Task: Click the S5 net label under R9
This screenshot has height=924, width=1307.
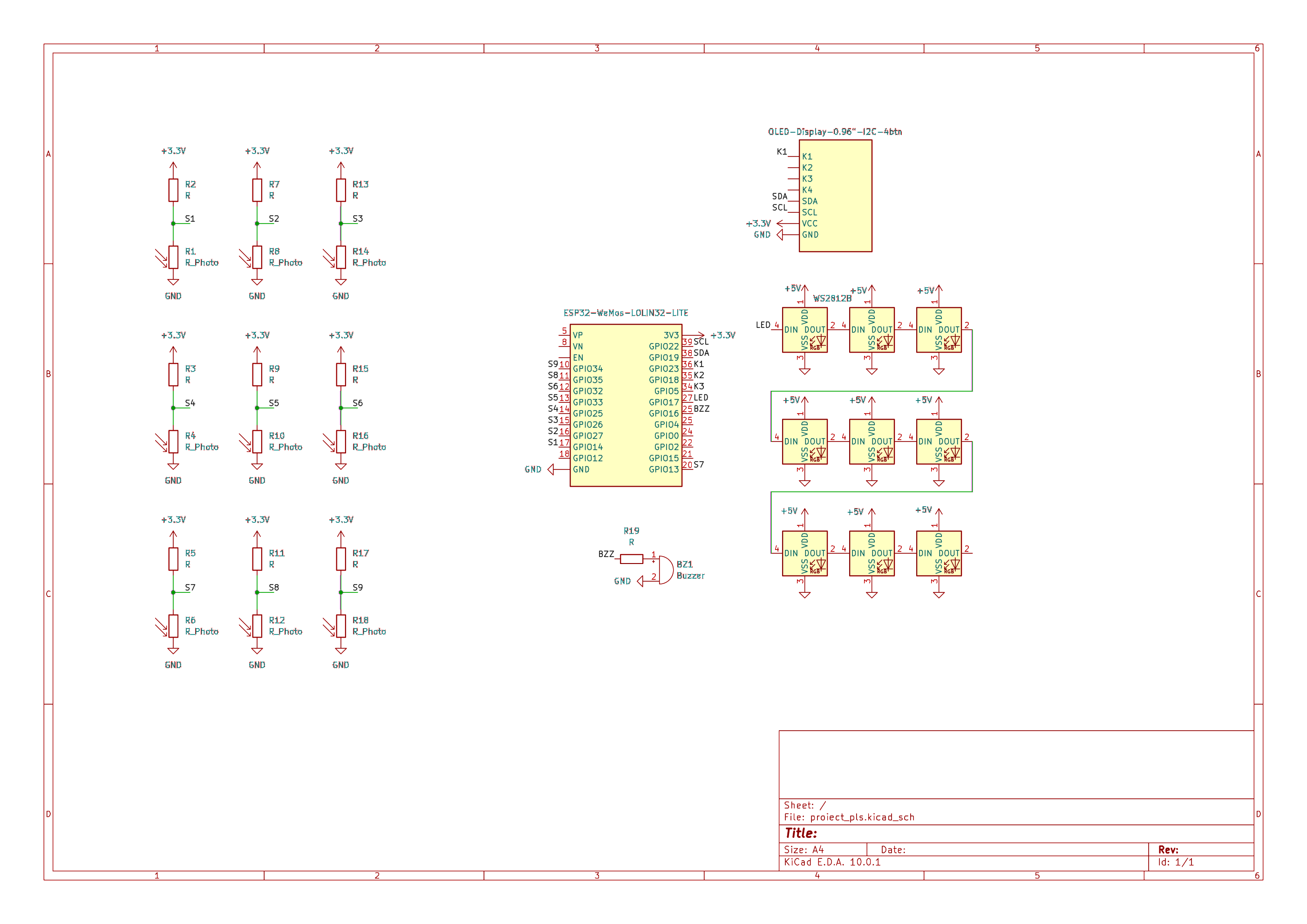Action: coord(274,403)
